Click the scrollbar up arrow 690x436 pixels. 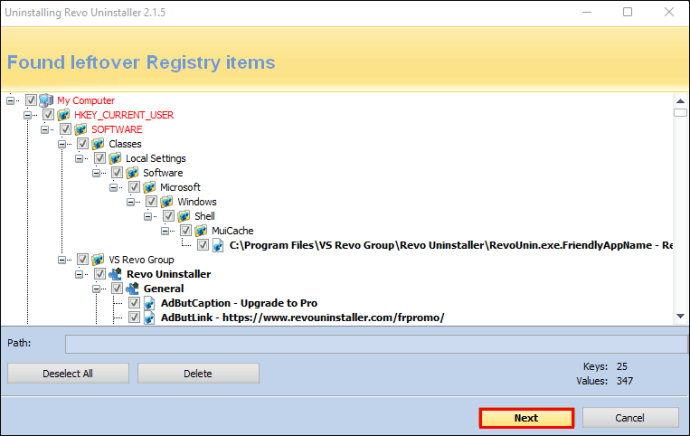pos(680,101)
